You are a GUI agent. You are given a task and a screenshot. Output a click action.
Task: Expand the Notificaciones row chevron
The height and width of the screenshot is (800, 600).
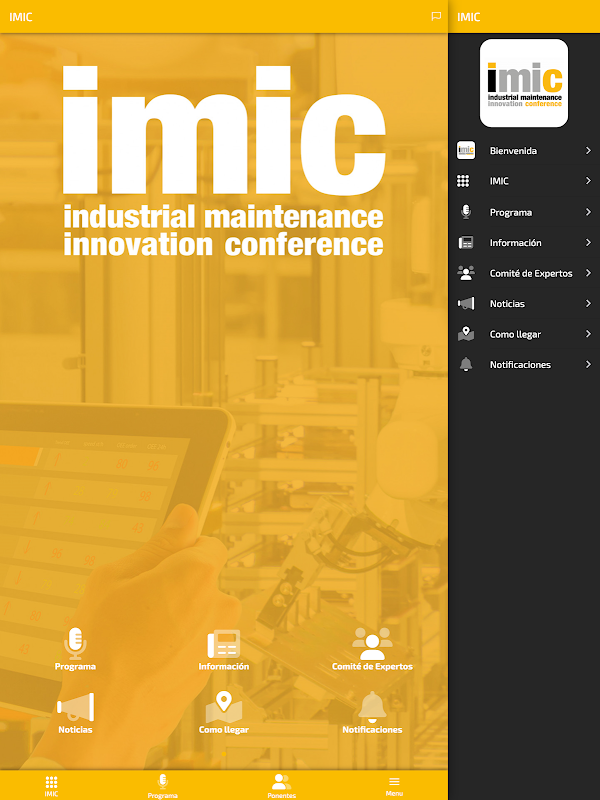click(x=588, y=364)
